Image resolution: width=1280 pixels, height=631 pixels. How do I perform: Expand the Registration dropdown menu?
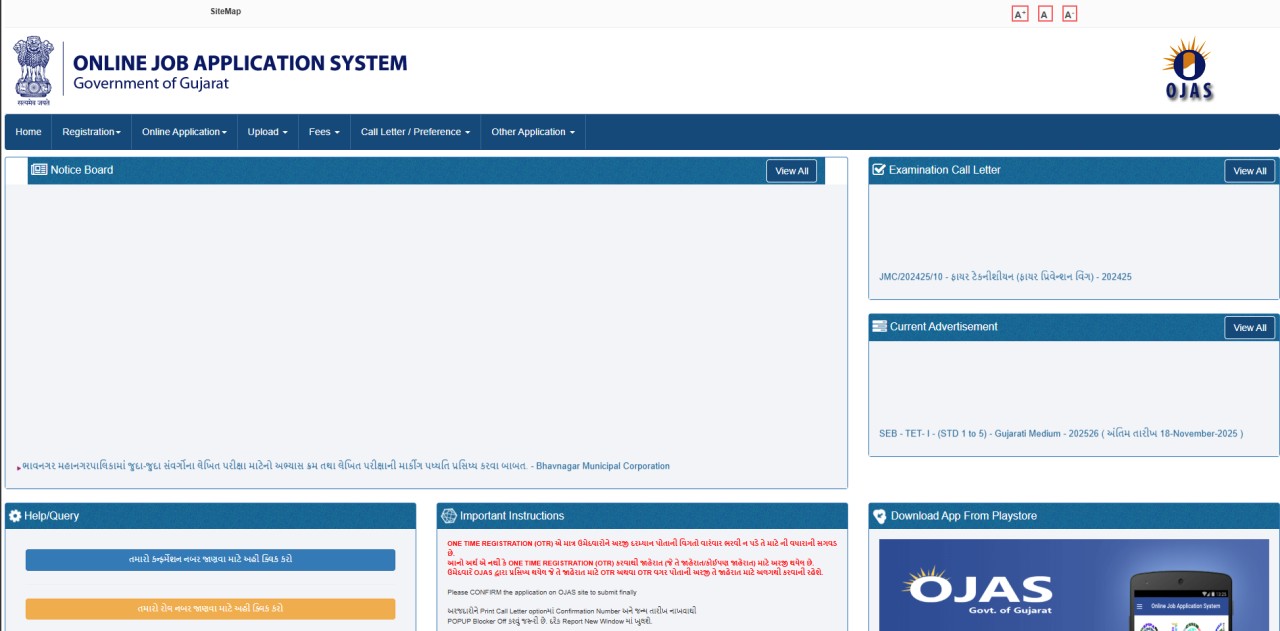pos(91,132)
